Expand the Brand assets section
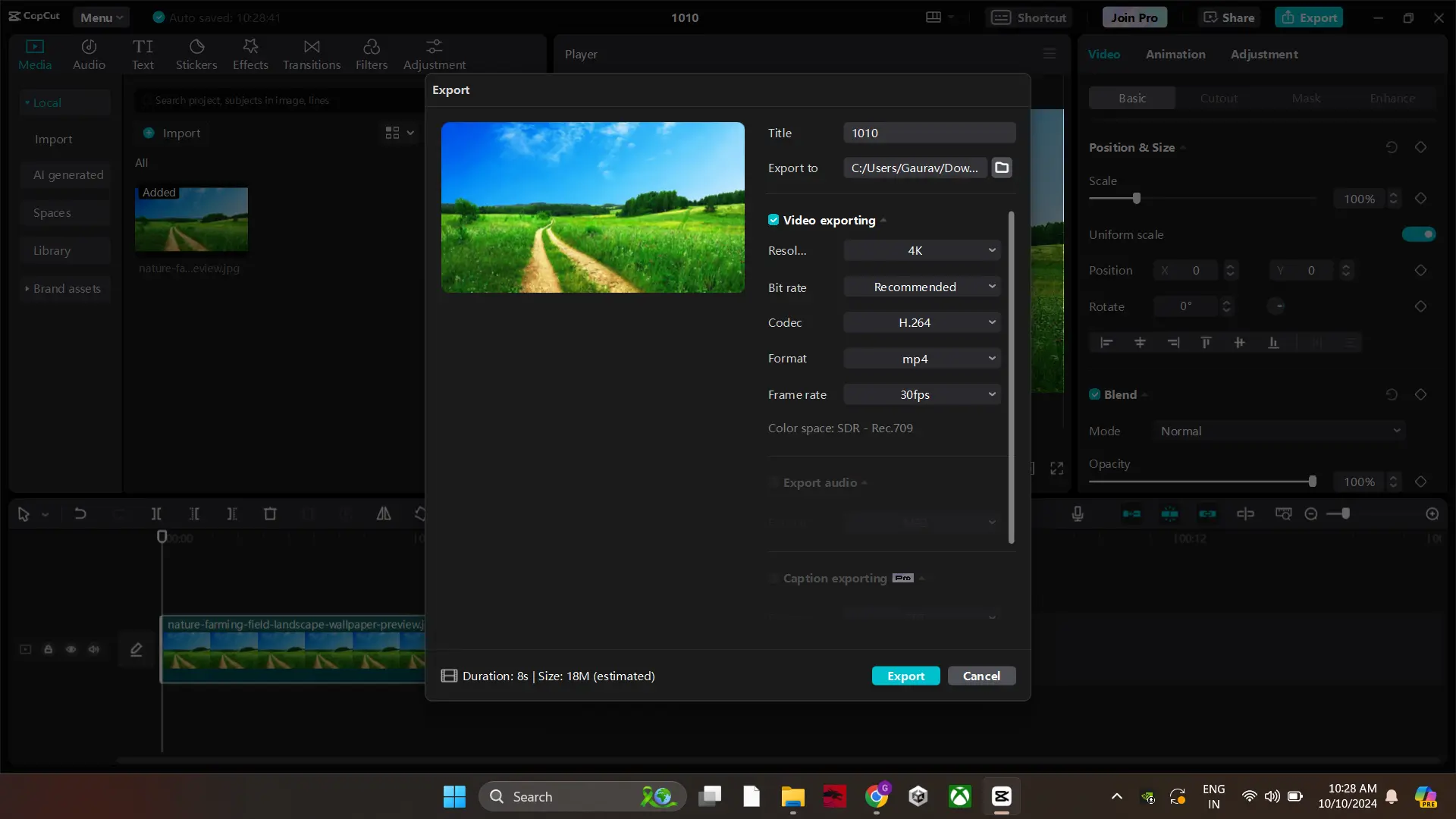The height and width of the screenshot is (819, 1456). [x=65, y=289]
